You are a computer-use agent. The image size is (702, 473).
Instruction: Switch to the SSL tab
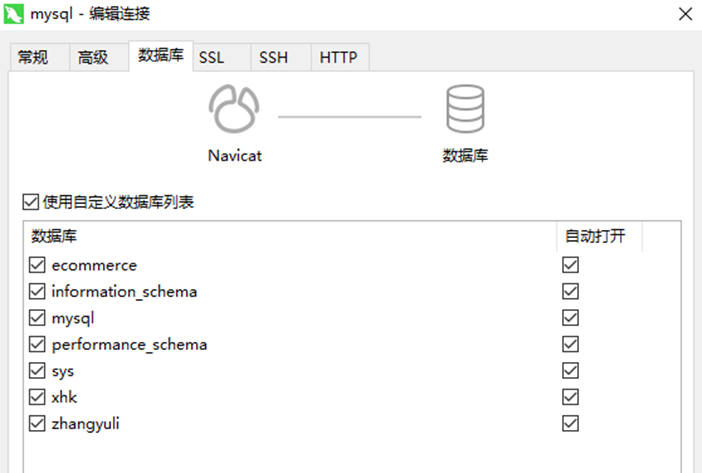pyautogui.click(x=211, y=58)
